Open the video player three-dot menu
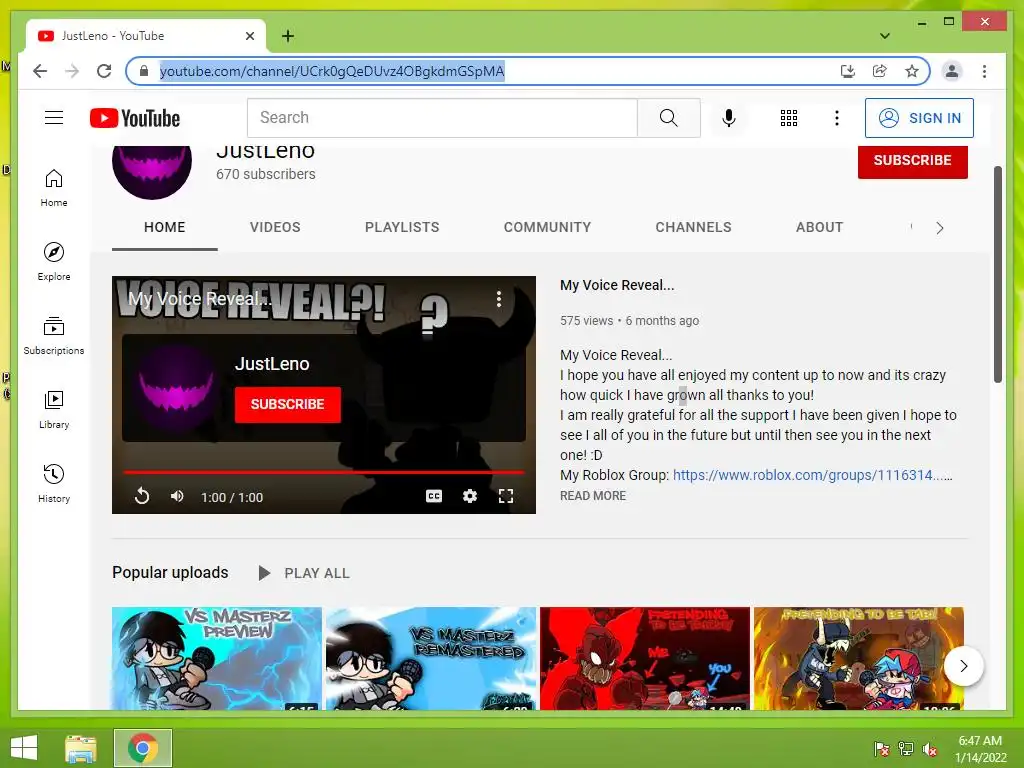Image resolution: width=1024 pixels, height=768 pixels. 499,299
